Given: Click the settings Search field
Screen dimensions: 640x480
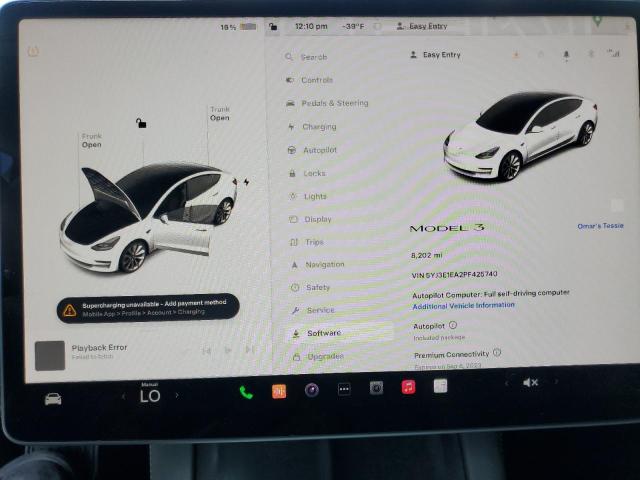Looking at the screenshot, I should point(306,57).
